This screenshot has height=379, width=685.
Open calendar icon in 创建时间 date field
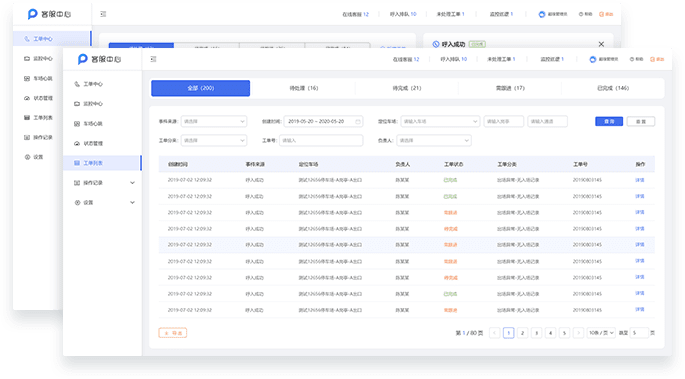pos(358,121)
